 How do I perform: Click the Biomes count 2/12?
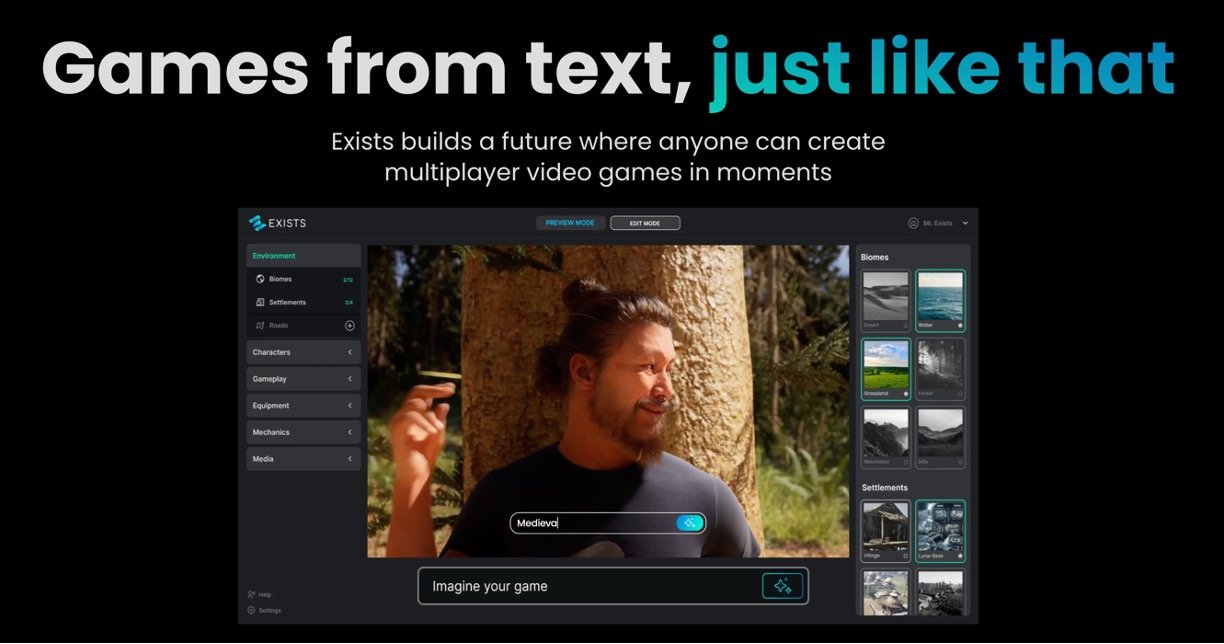coord(349,280)
